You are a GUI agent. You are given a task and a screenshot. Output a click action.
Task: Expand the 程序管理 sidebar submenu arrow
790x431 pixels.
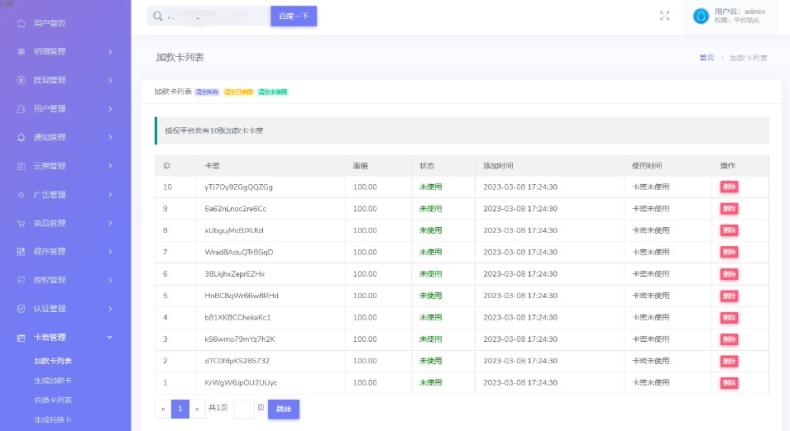click(110, 252)
